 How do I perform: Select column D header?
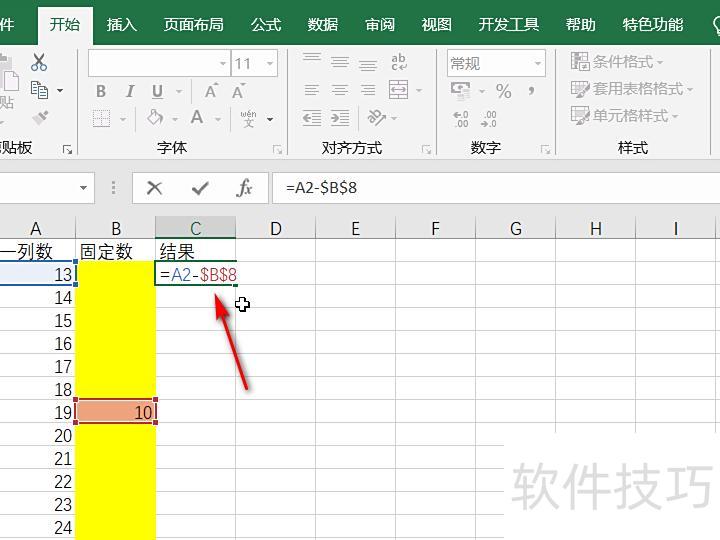pos(276,228)
